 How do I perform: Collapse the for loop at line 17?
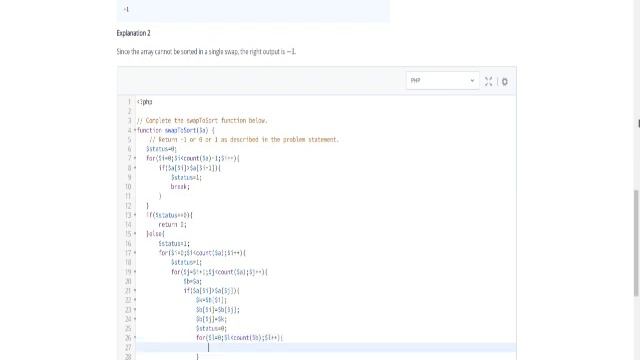point(135,253)
